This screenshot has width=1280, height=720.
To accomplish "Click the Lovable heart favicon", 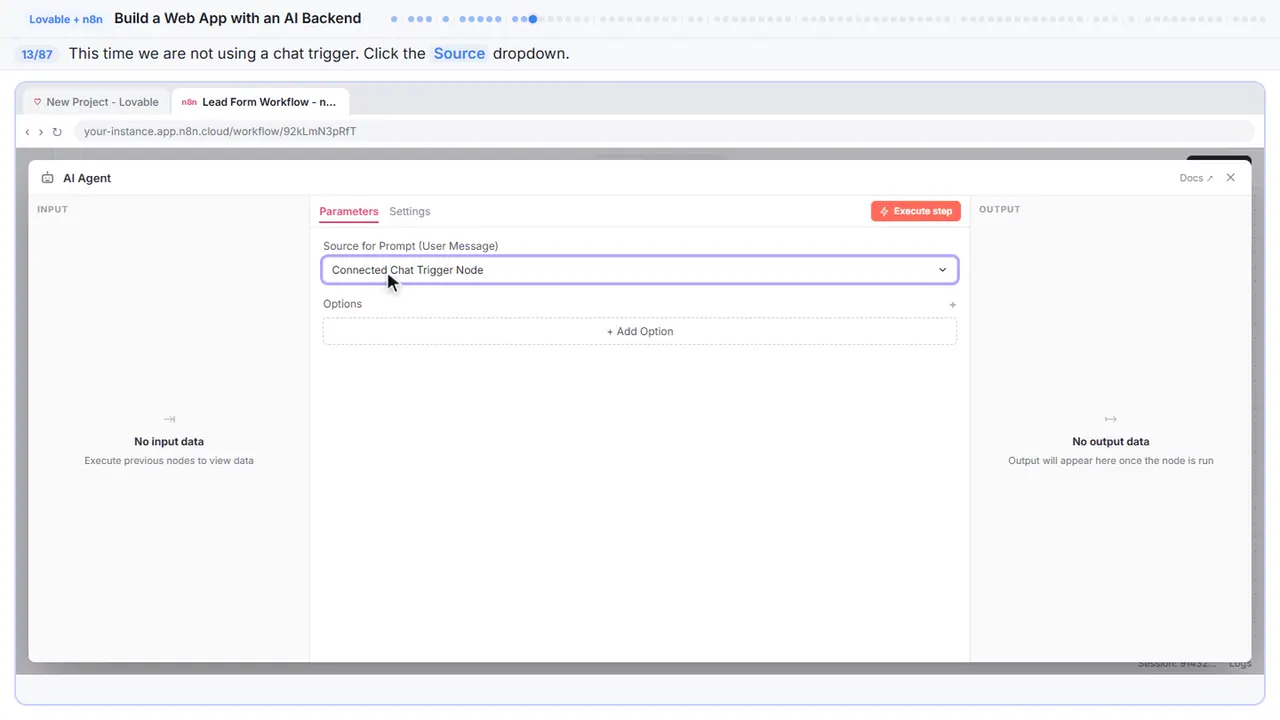I will coord(38,102).
